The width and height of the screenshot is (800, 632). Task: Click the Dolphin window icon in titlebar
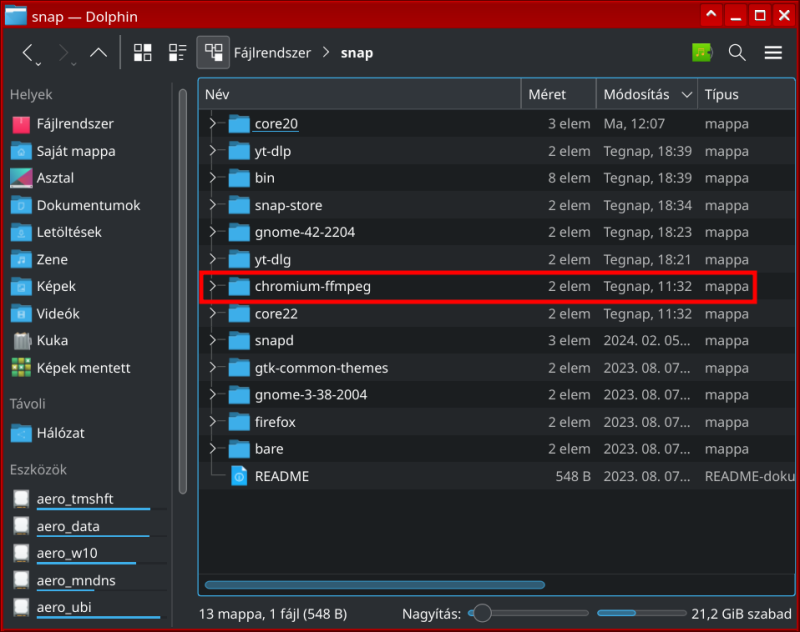[15, 15]
